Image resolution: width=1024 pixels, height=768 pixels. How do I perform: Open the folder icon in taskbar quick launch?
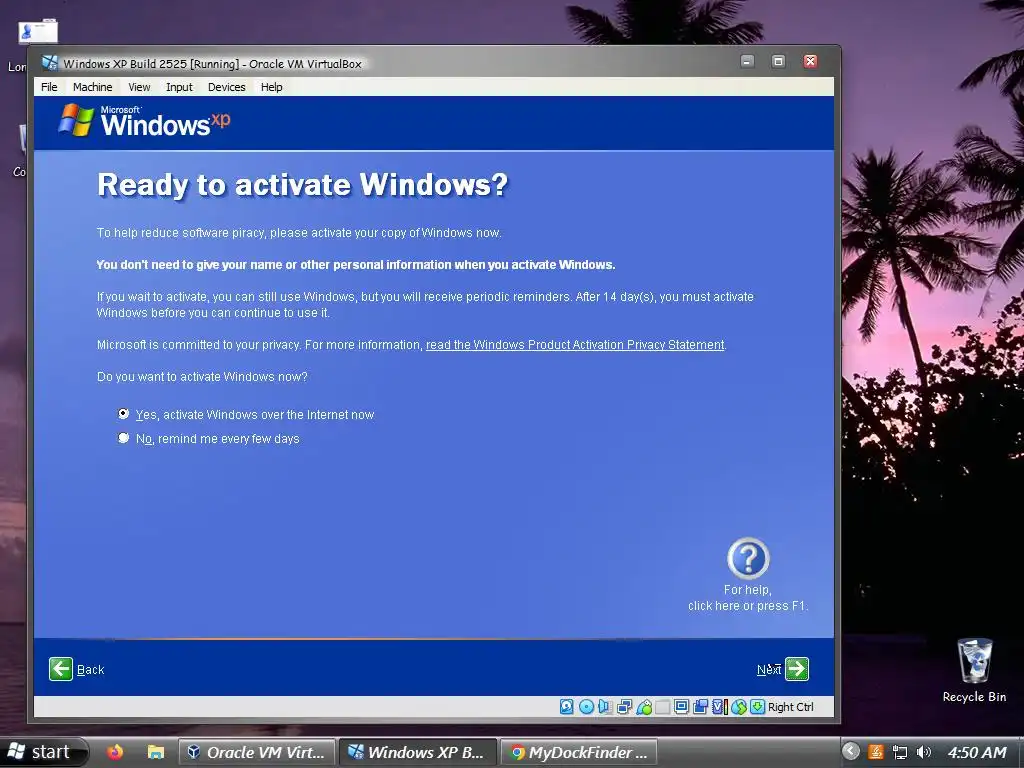pos(155,752)
